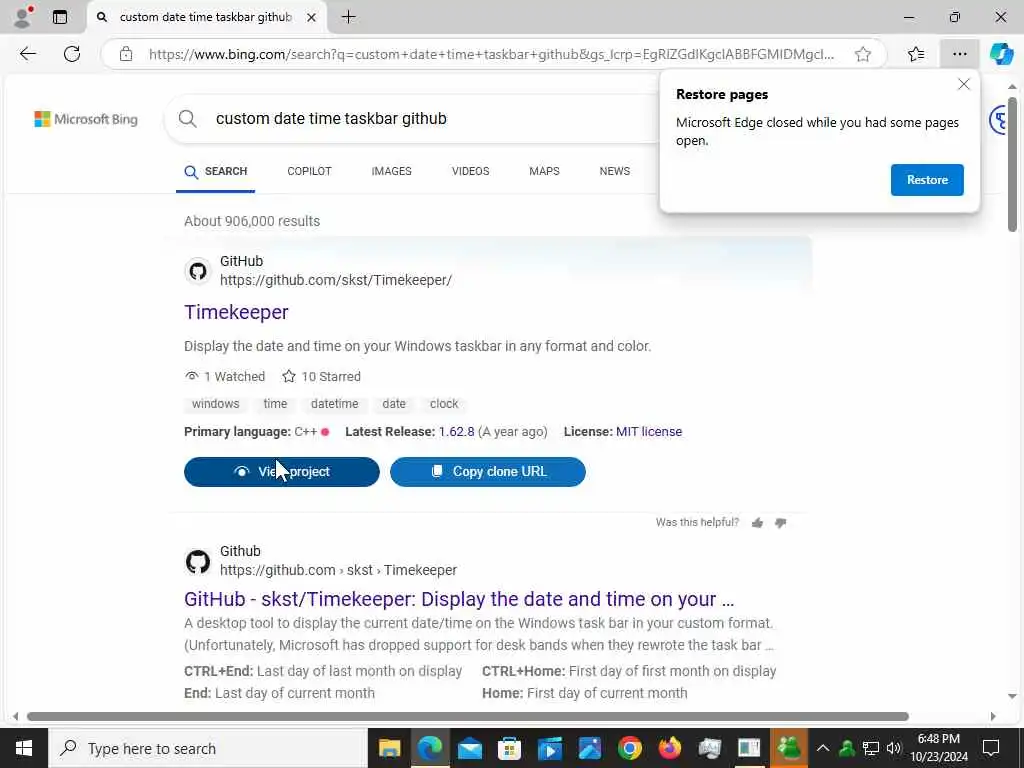Click the horizontal scrollbar thumb
The image size is (1024, 768).
click(468, 716)
